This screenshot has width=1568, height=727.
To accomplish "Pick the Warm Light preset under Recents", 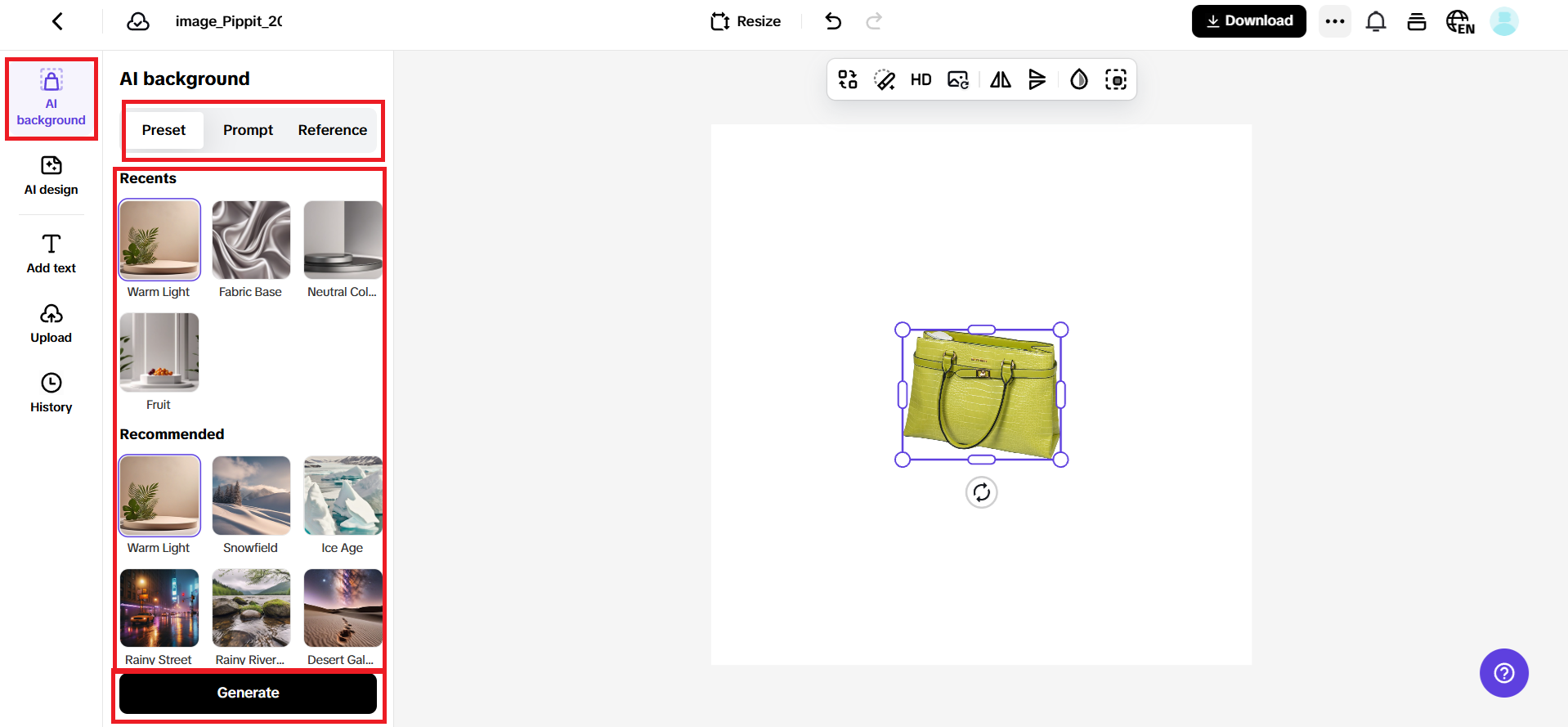I will click(x=159, y=240).
